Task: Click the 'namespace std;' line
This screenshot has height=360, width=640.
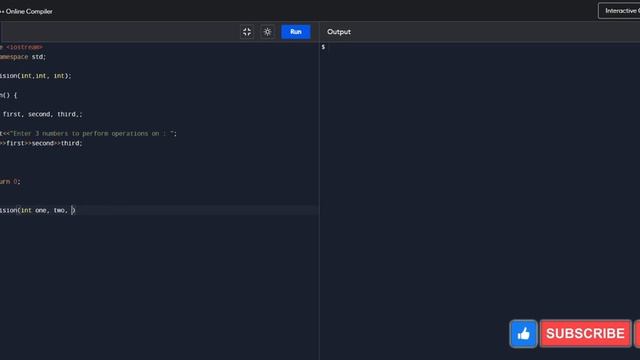Action: click(x=23, y=57)
